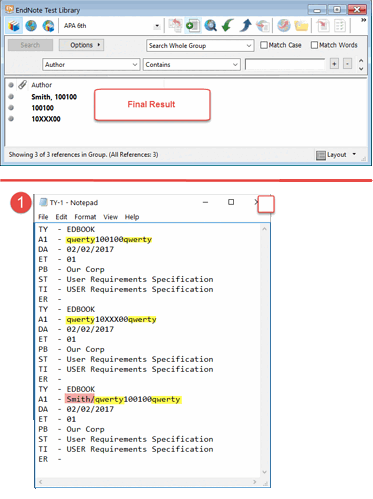Click the Insert Citation icon
The width and height of the screenshot is (373, 499).
coord(323,26)
